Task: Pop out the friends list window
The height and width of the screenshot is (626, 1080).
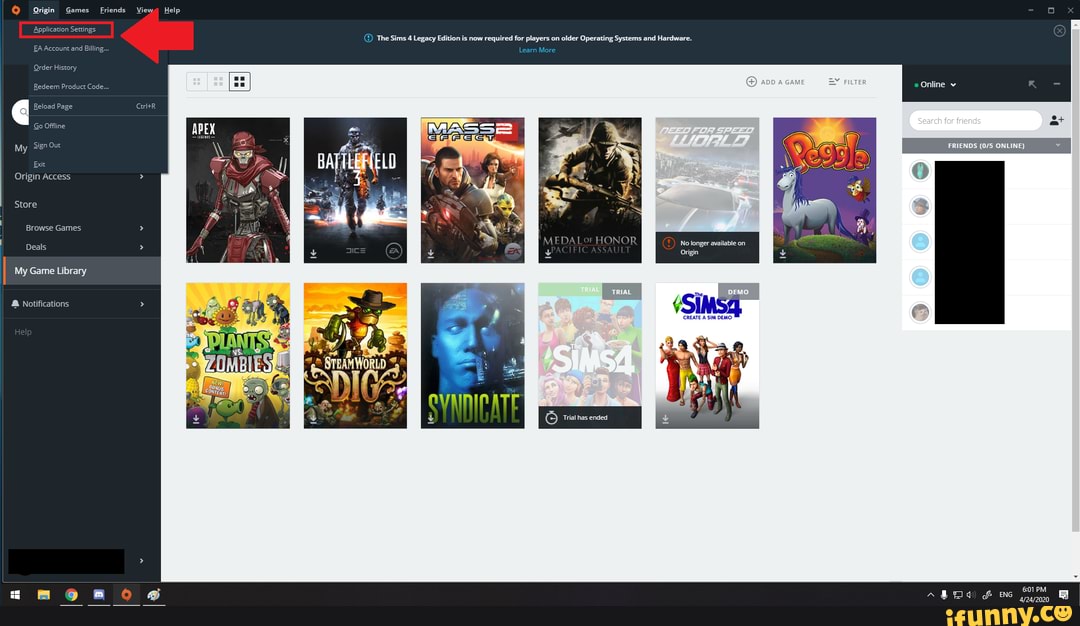Action: tap(1032, 84)
